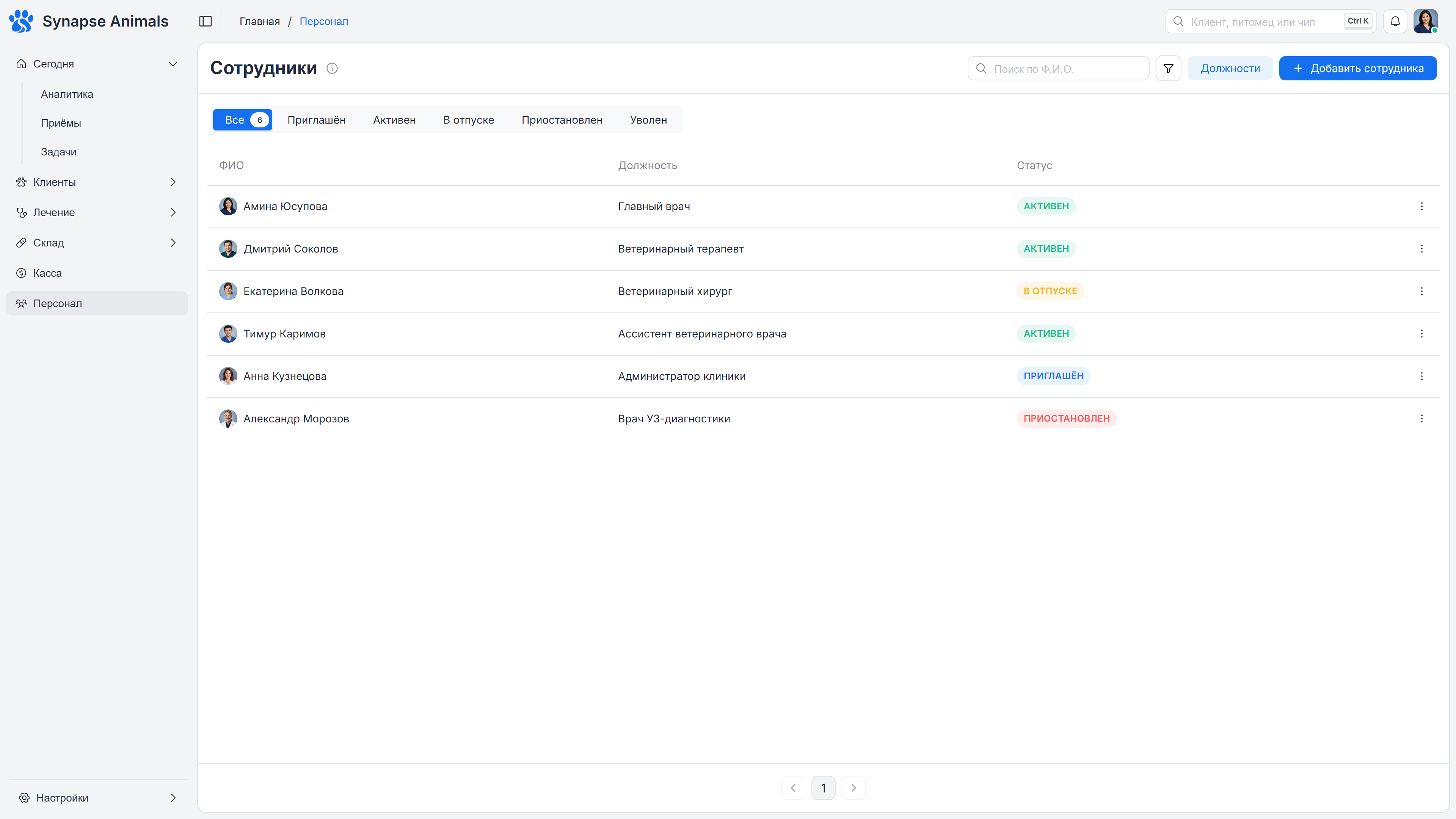Switch to the Уволен tab
Viewport: 1456px width, 819px height.
648,120
